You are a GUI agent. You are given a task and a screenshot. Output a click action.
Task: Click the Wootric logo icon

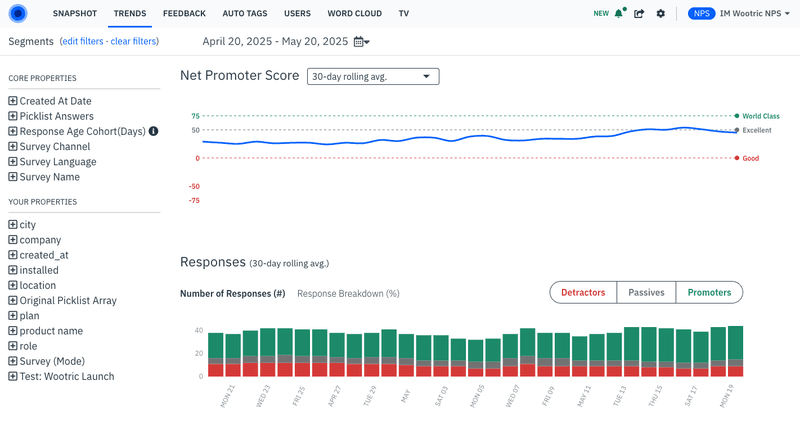point(18,14)
